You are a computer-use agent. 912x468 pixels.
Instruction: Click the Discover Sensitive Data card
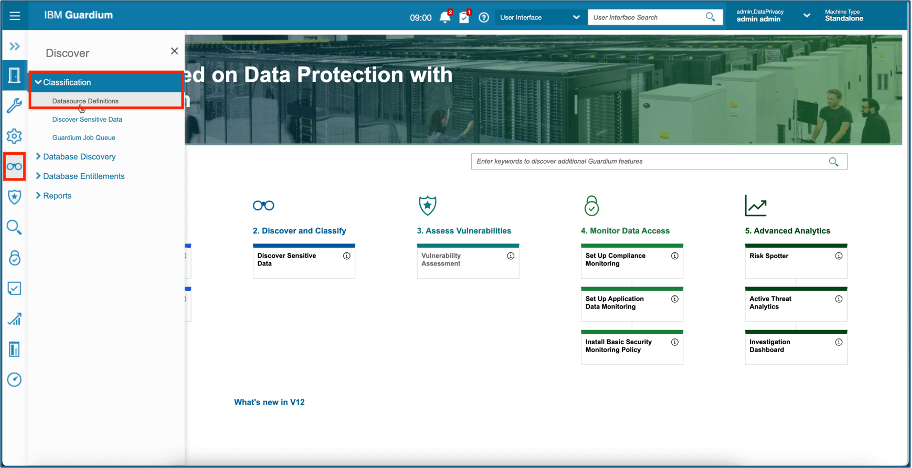tap(304, 262)
